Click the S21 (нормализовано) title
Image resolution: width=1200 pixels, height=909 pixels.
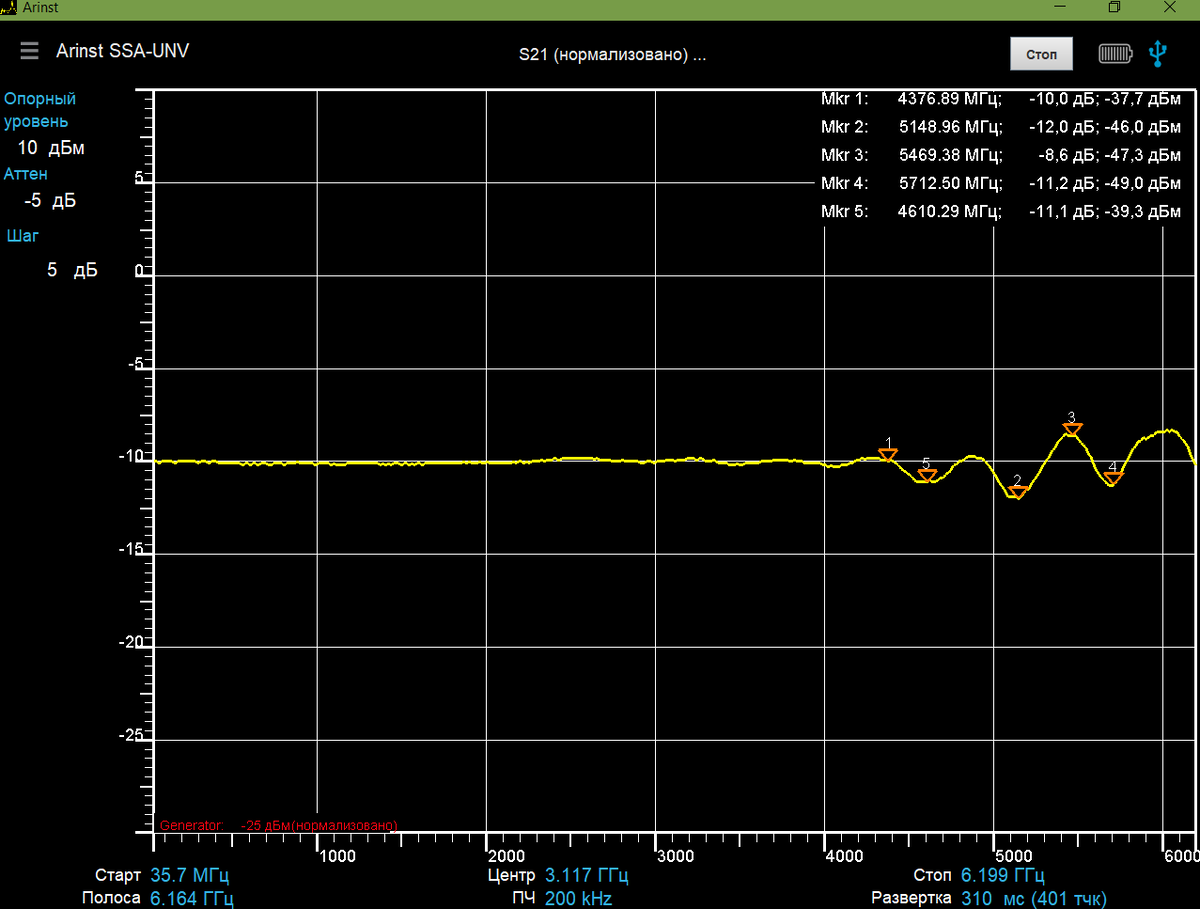[x=612, y=55]
